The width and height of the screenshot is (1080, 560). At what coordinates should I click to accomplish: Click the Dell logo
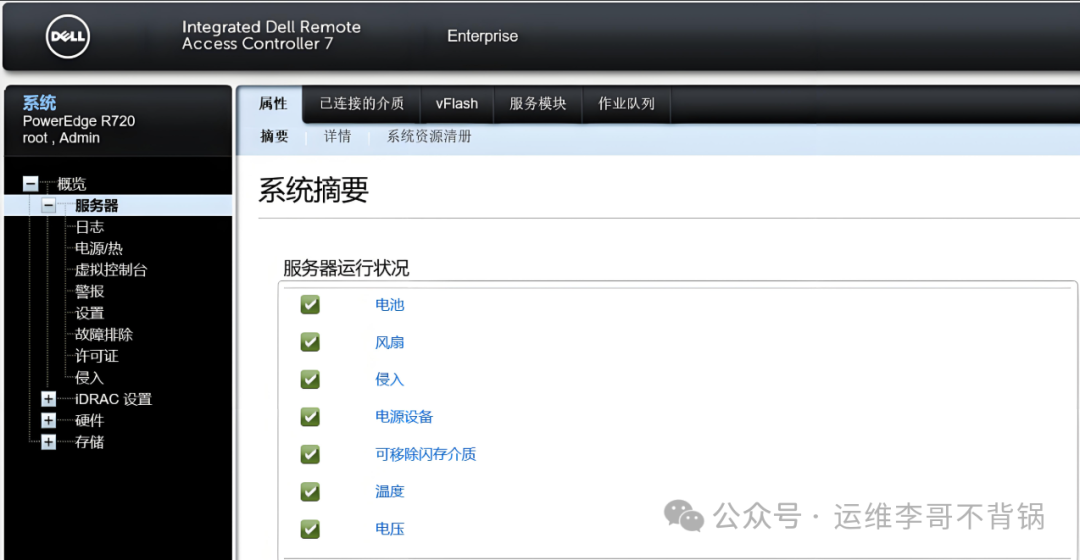point(68,36)
